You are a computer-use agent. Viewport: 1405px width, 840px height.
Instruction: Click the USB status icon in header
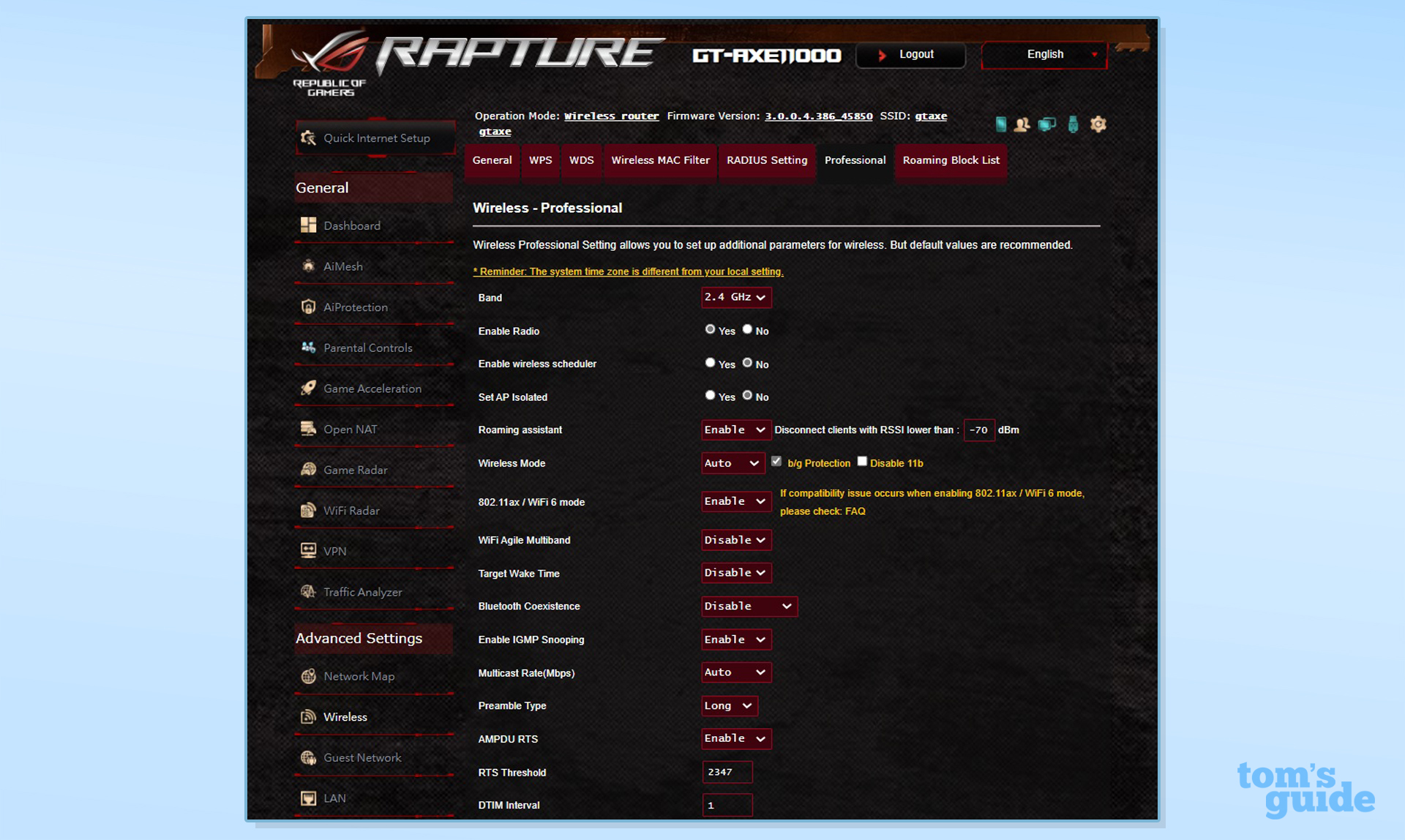[x=1073, y=124]
